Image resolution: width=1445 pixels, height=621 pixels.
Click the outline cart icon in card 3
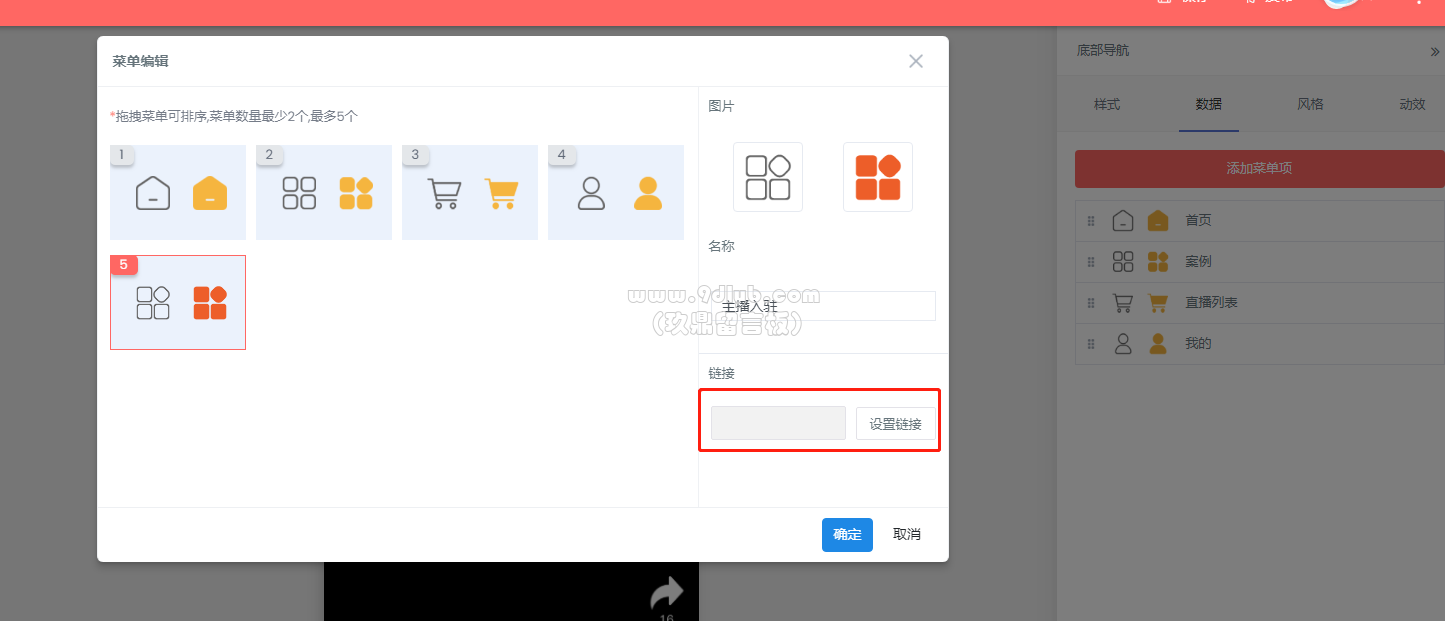tap(445, 193)
